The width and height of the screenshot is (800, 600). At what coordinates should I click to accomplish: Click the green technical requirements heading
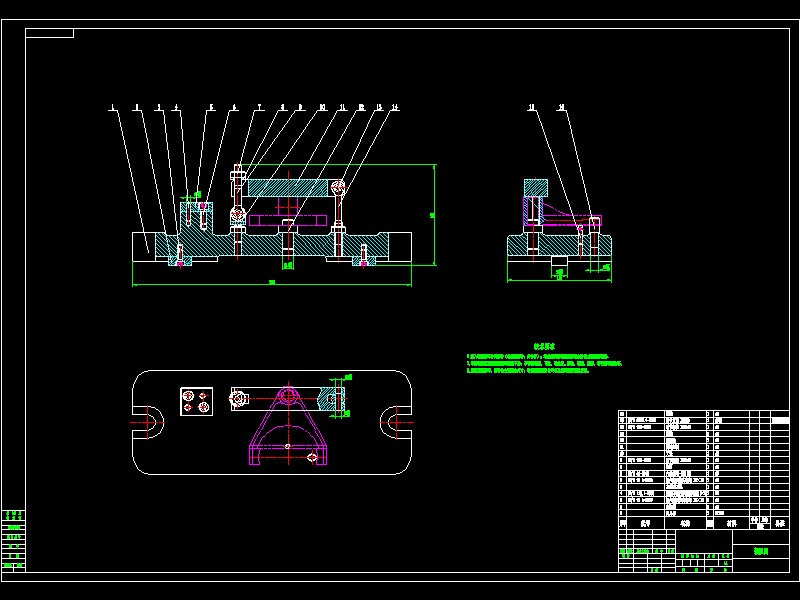click(x=544, y=346)
